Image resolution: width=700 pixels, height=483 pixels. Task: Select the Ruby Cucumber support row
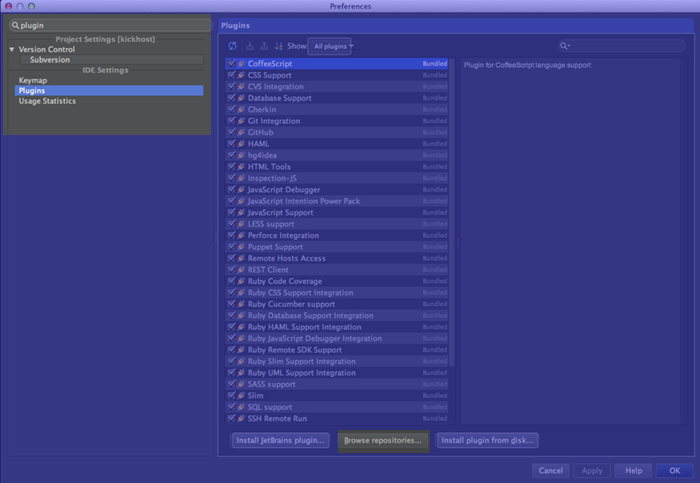tap(337, 304)
